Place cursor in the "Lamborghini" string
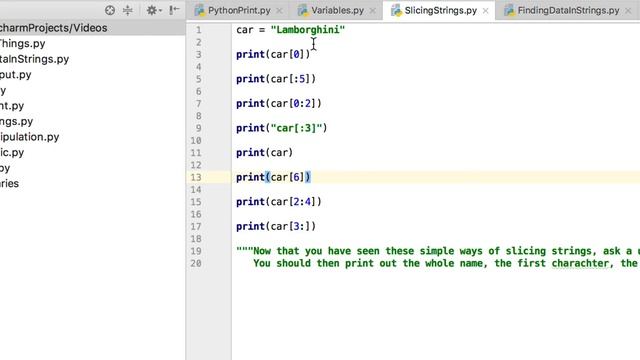The width and height of the screenshot is (640, 360). click(308, 30)
